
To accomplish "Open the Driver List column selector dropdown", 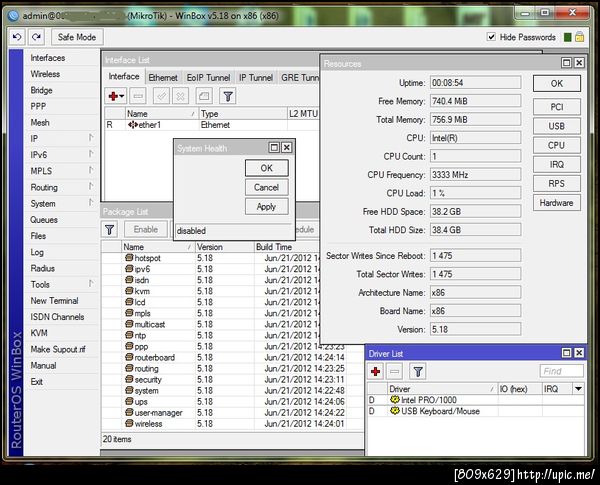I will (578, 389).
